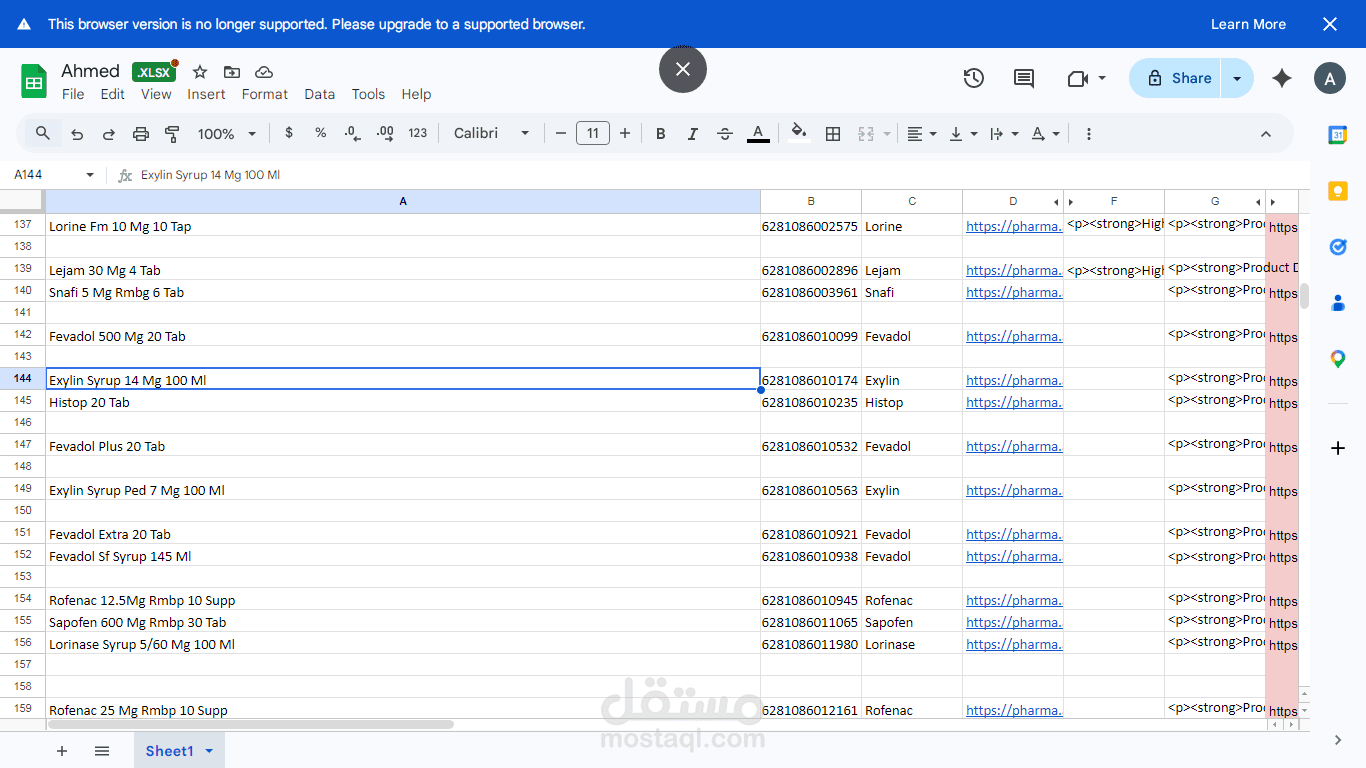Image resolution: width=1366 pixels, height=768 pixels.
Task: Activate the paint format tool
Action: pos(172,133)
